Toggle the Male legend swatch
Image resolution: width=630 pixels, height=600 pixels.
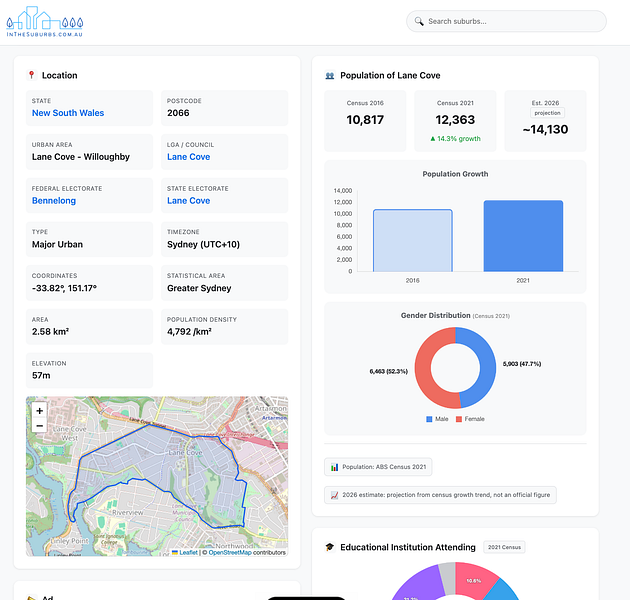(429, 419)
